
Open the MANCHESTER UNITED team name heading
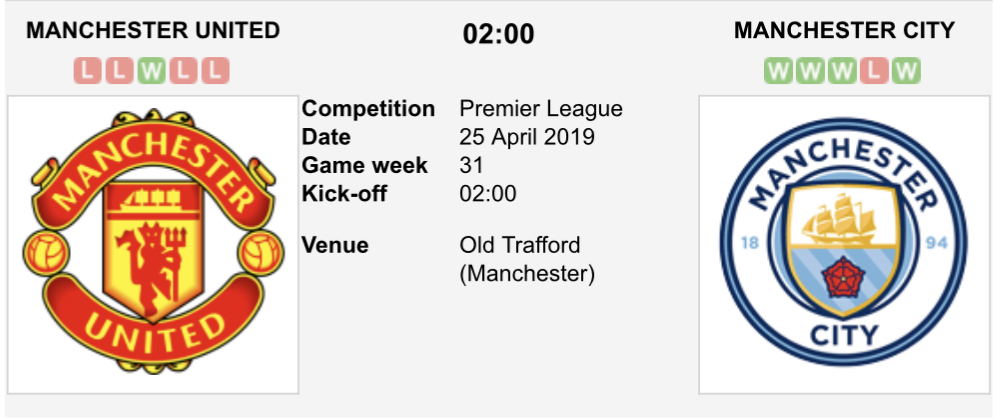153,31
